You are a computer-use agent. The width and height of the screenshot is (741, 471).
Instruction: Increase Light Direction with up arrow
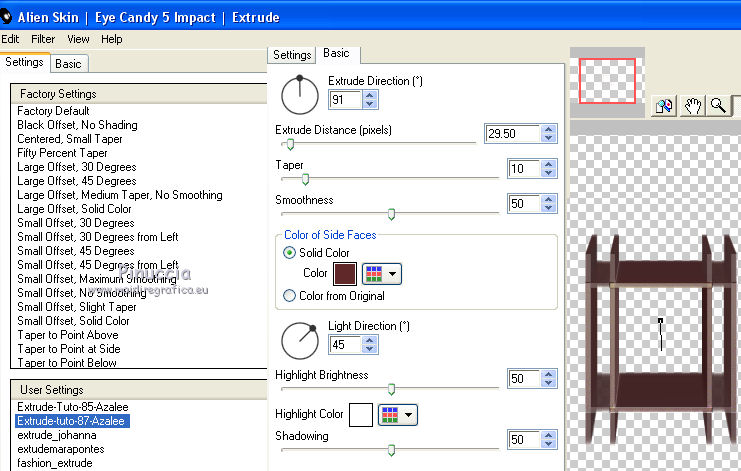tap(370, 340)
